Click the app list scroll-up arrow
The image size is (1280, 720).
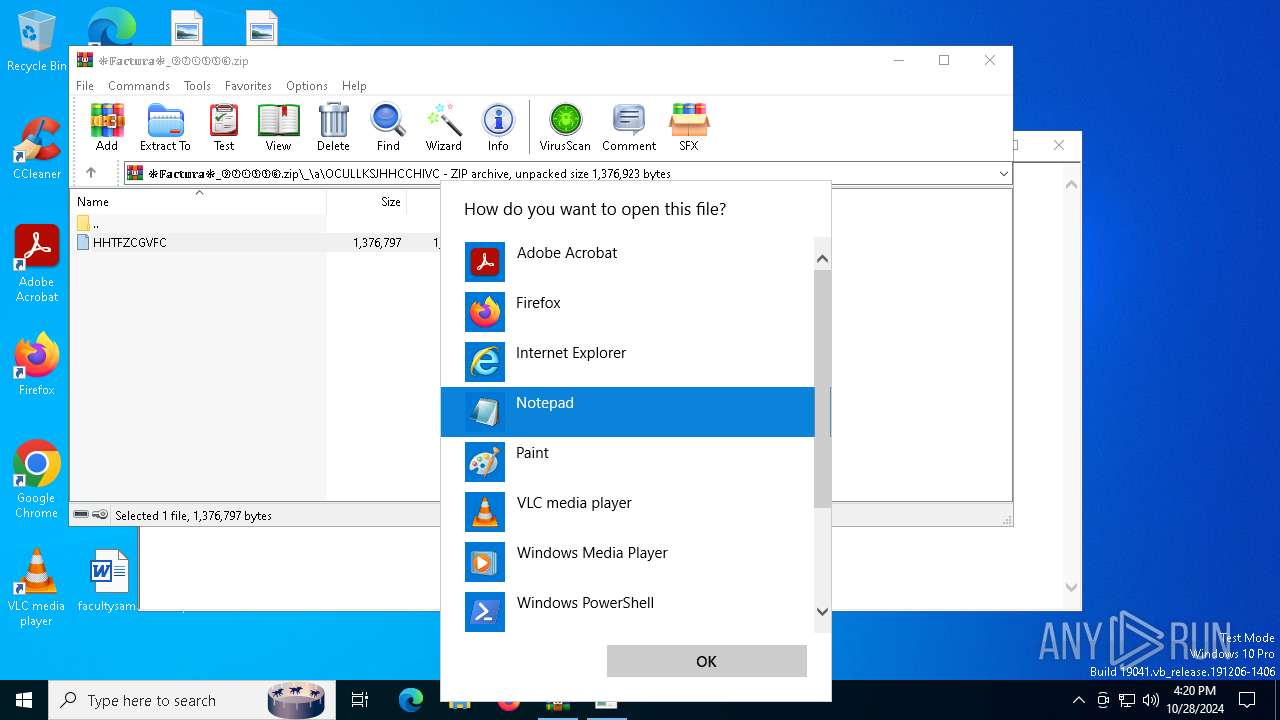823,259
